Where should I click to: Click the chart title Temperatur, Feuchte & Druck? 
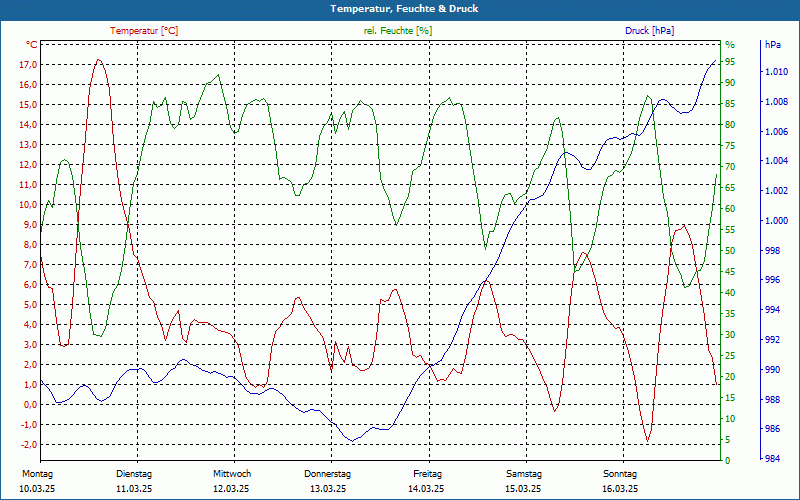point(404,9)
